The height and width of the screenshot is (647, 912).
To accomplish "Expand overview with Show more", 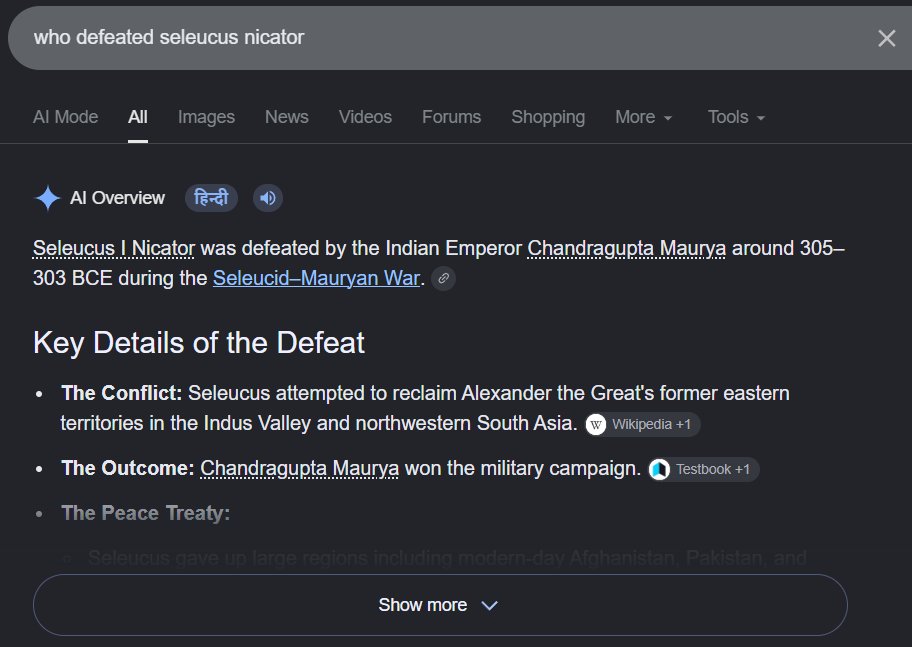I will point(440,605).
